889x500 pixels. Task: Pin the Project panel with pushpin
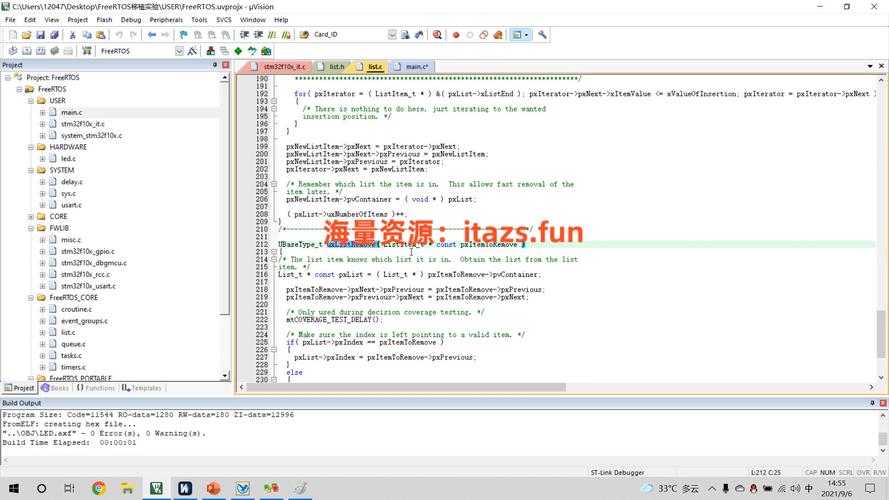point(216,65)
